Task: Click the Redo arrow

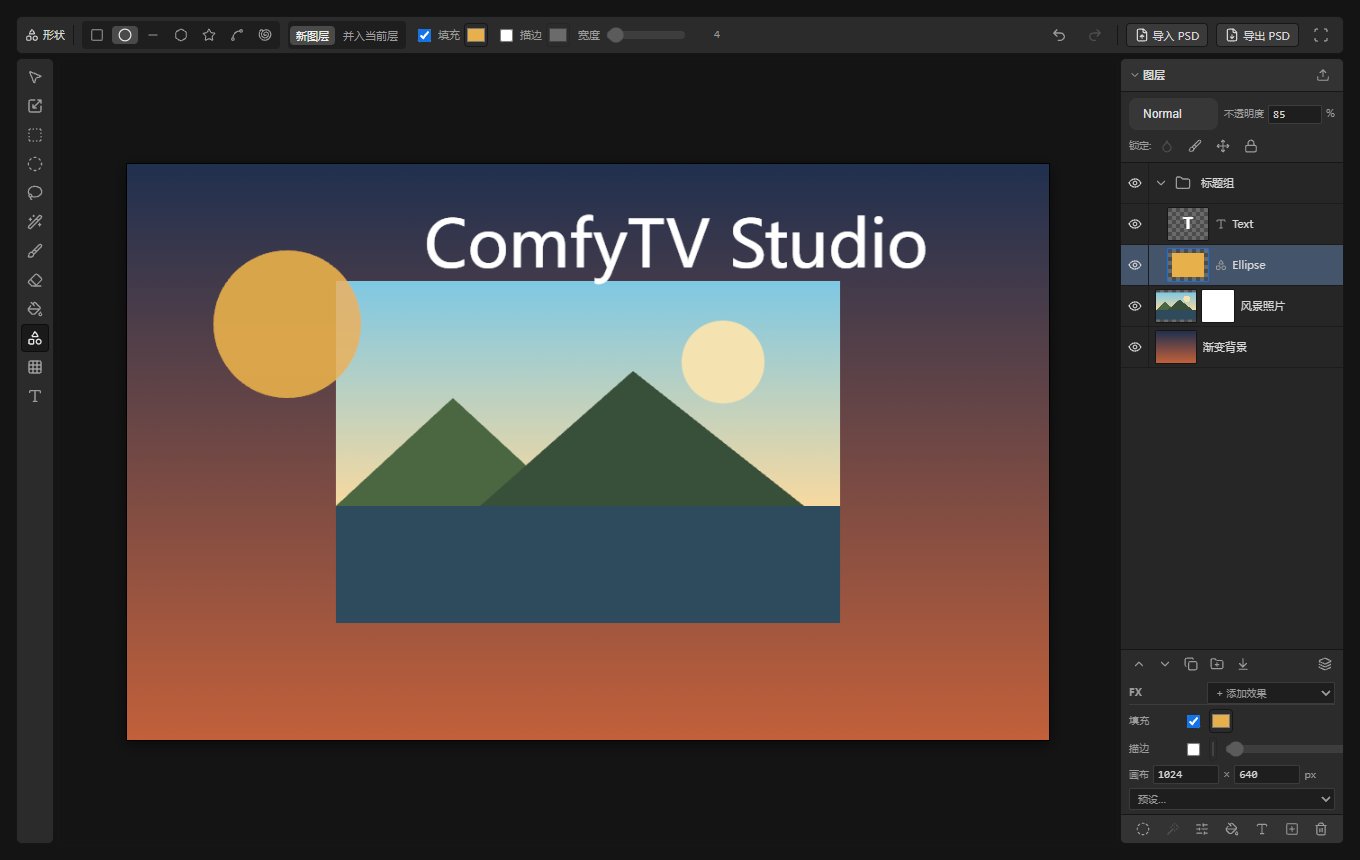Action: tap(1095, 35)
